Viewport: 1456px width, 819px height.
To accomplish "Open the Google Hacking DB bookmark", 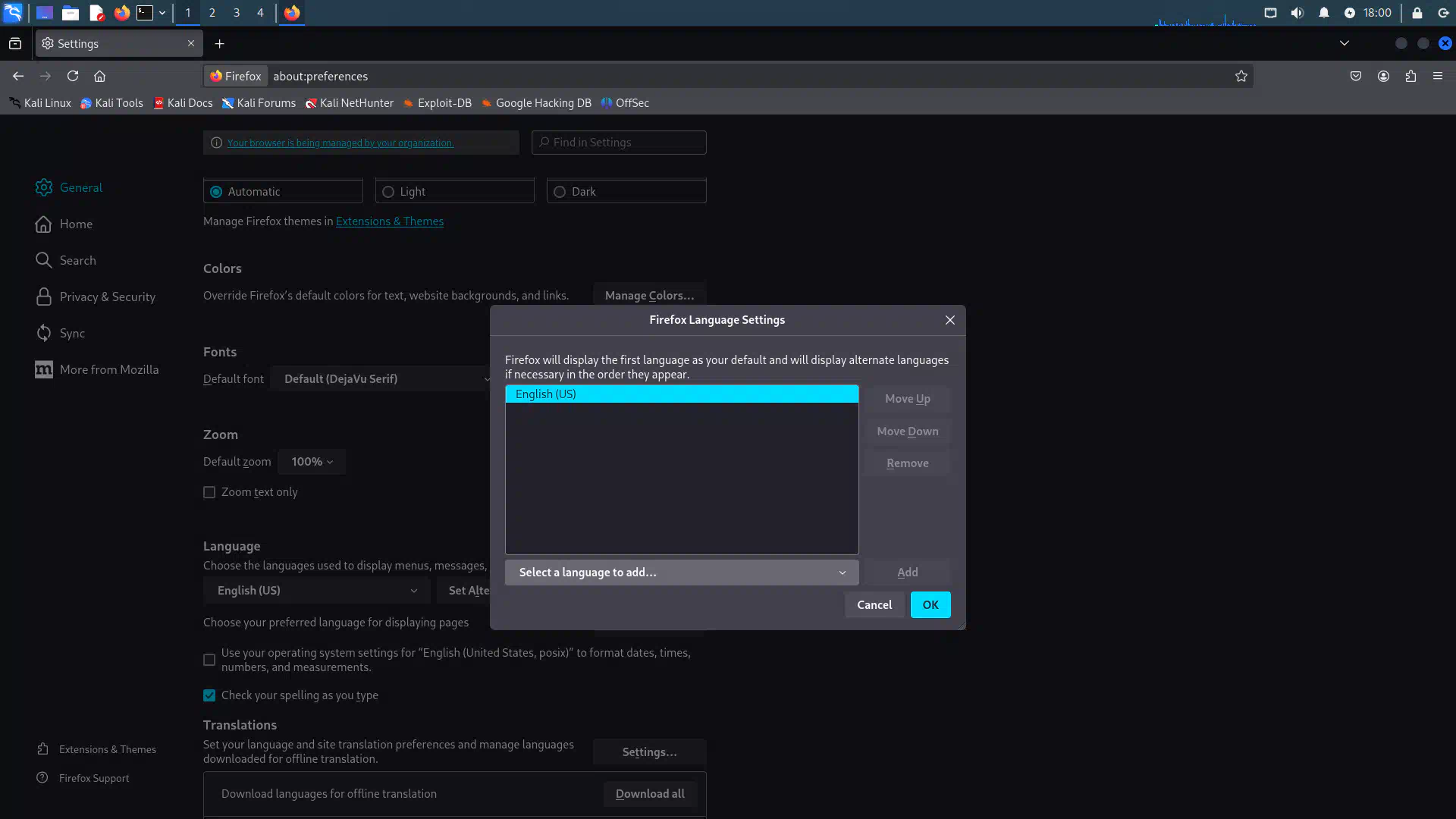I will point(536,103).
